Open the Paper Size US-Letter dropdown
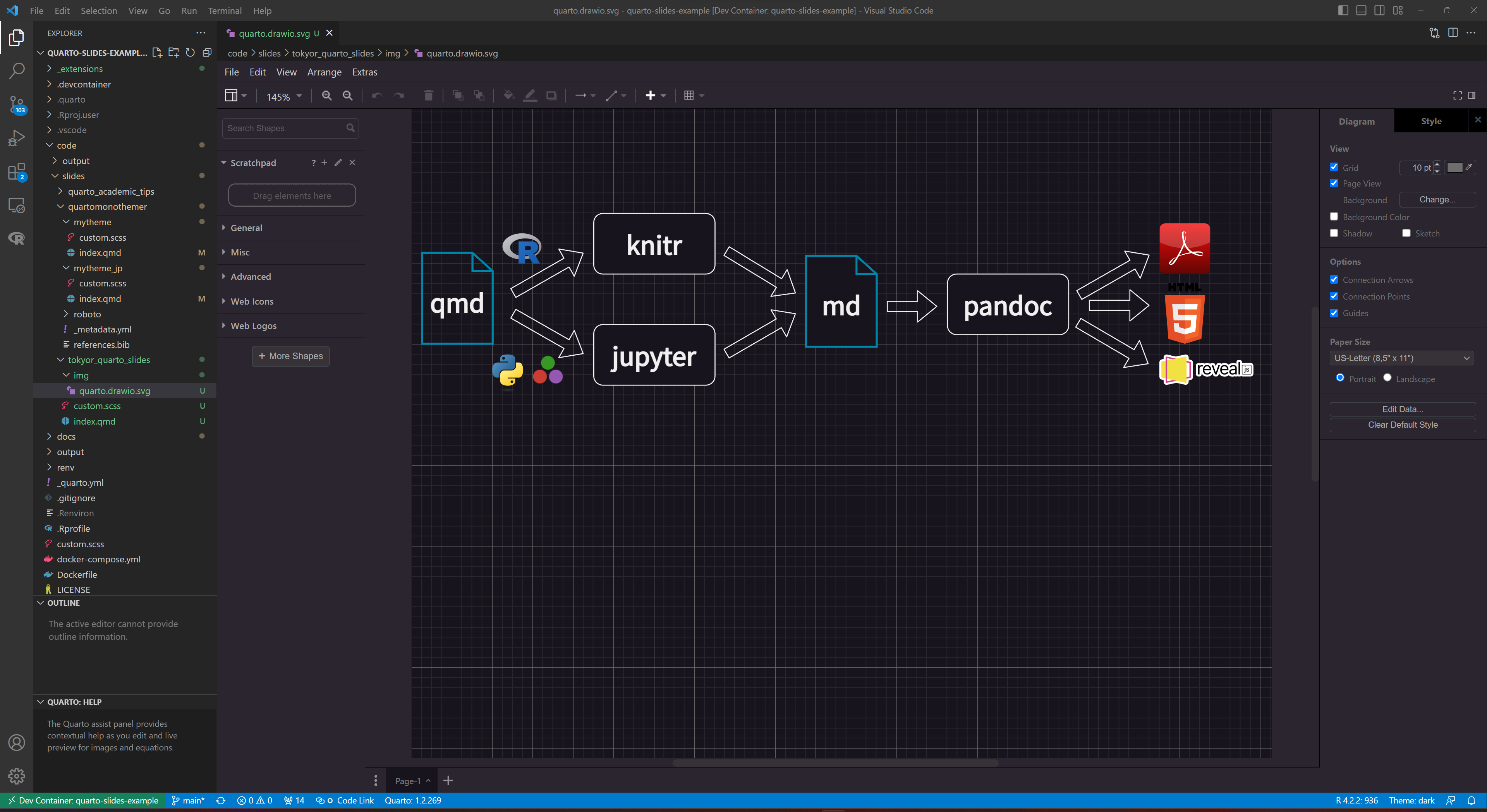Viewport: 1487px width, 812px height. 1401,358
